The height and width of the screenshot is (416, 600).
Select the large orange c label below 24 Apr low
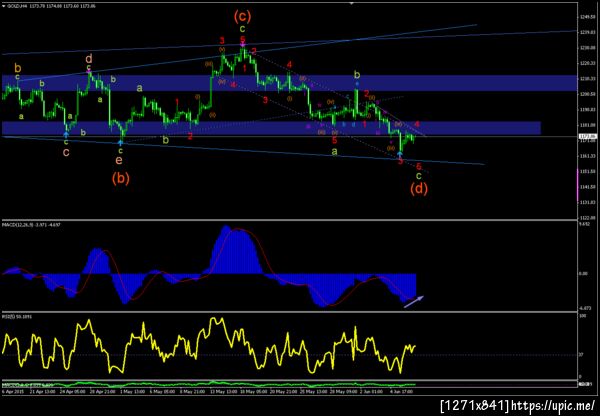click(x=66, y=152)
